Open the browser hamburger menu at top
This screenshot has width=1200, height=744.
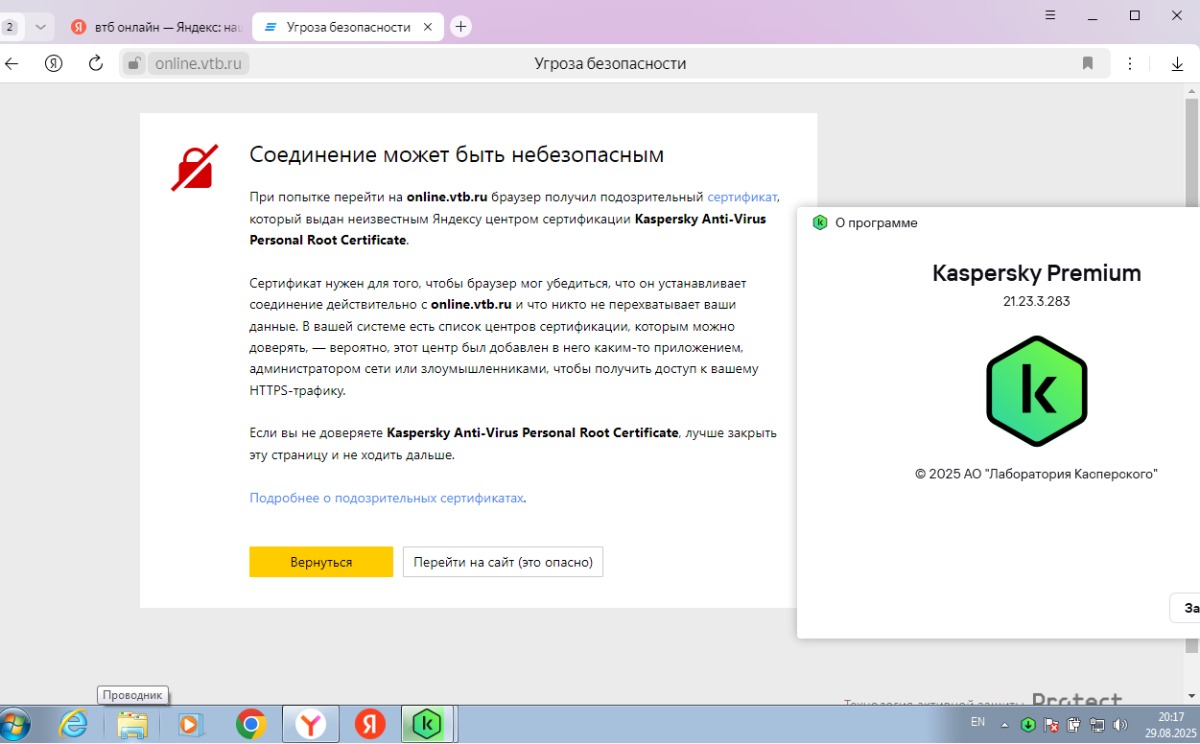[1051, 15]
